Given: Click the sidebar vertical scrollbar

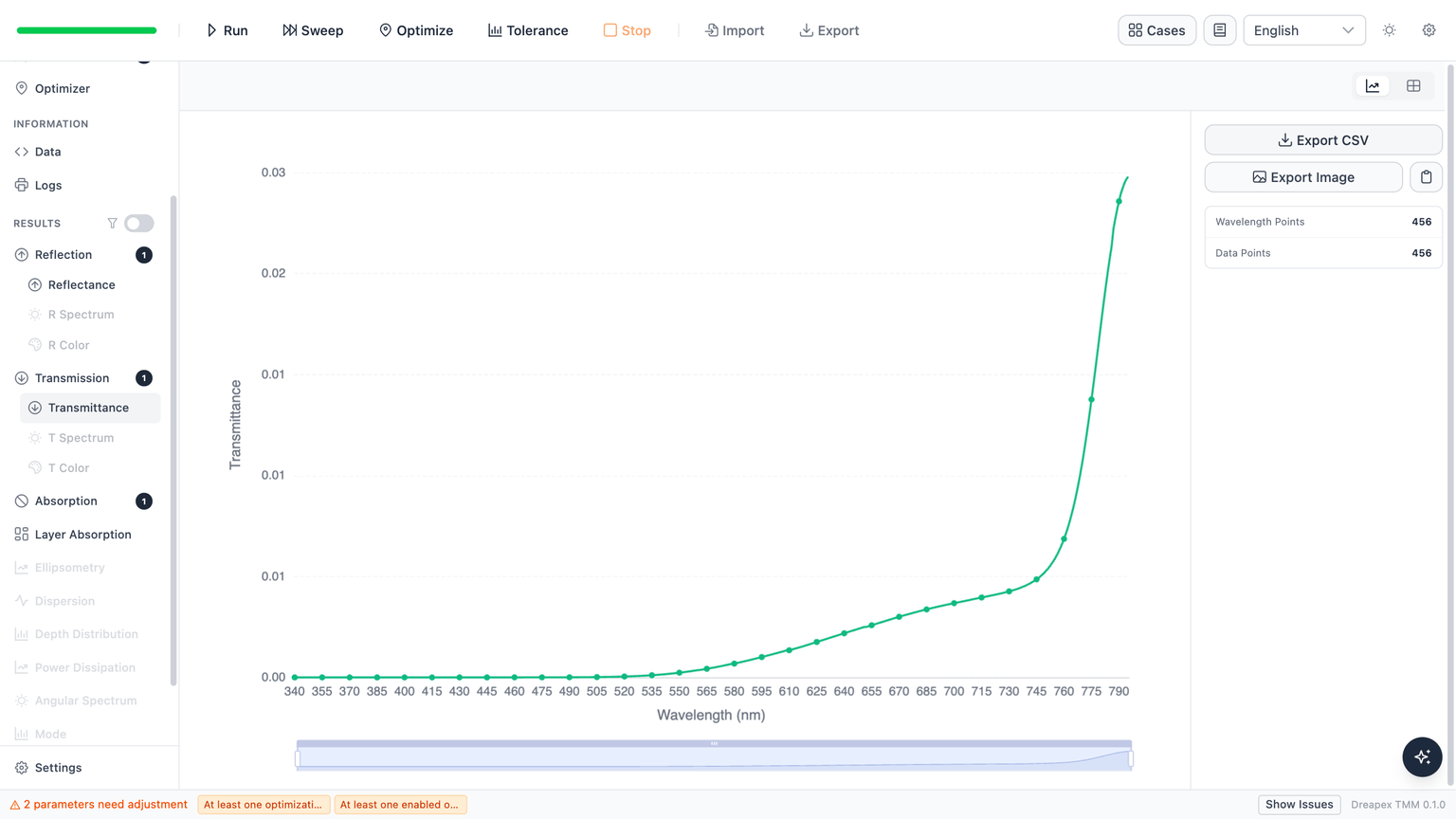Looking at the screenshot, I should [173, 440].
